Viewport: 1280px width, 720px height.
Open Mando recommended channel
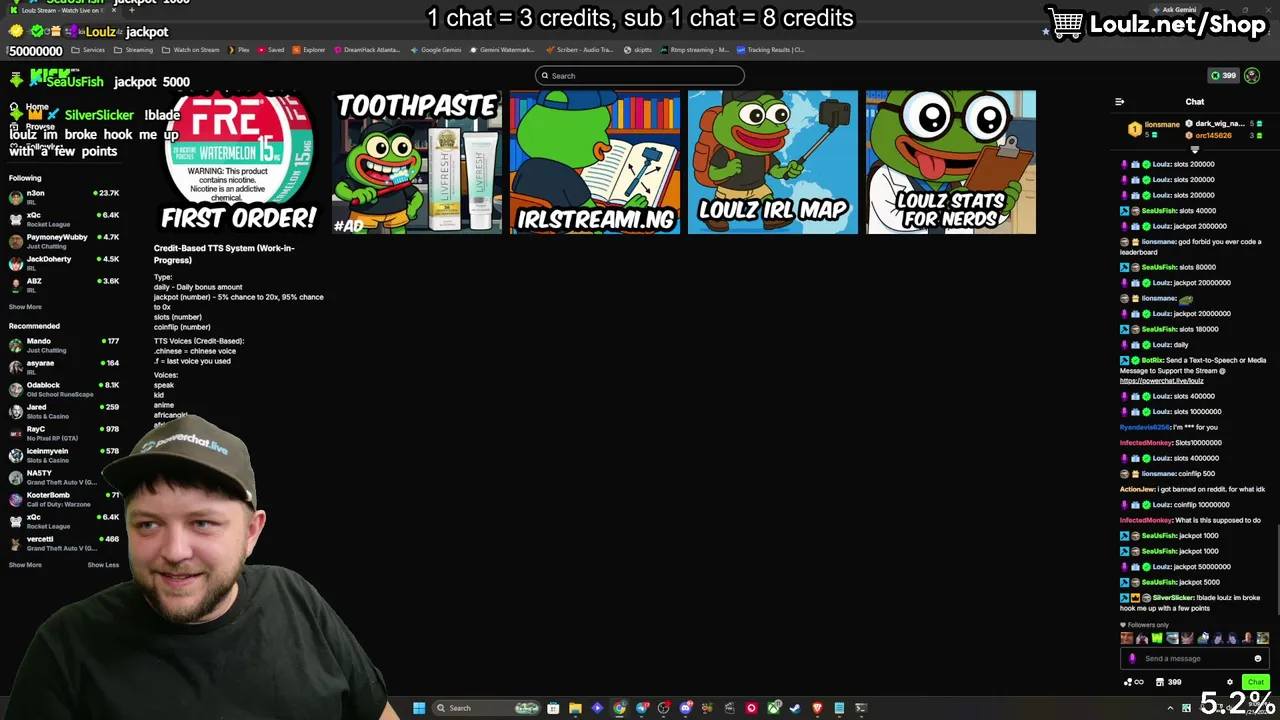click(x=62, y=345)
